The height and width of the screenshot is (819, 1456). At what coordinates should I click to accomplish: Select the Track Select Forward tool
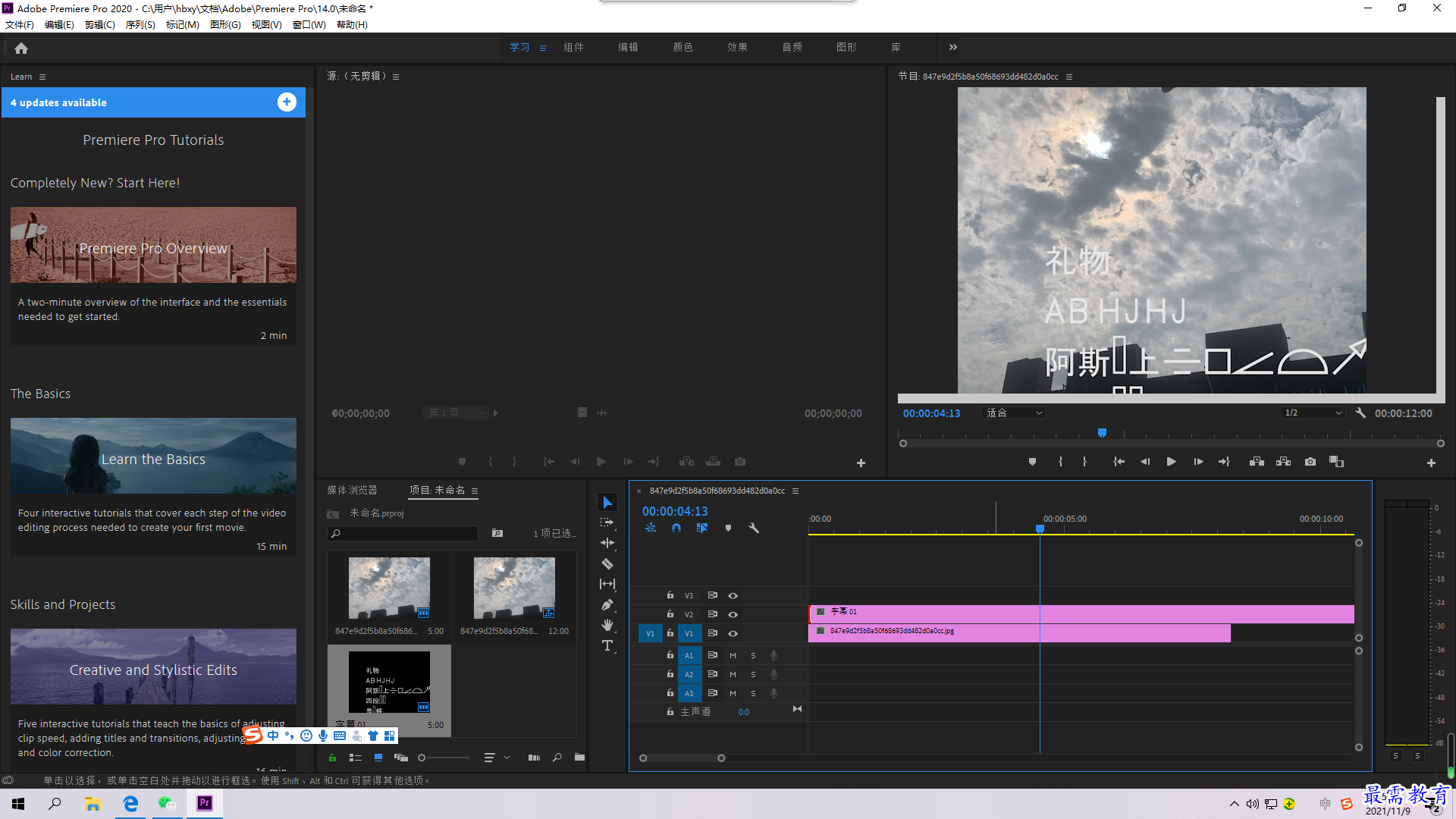[x=607, y=522]
